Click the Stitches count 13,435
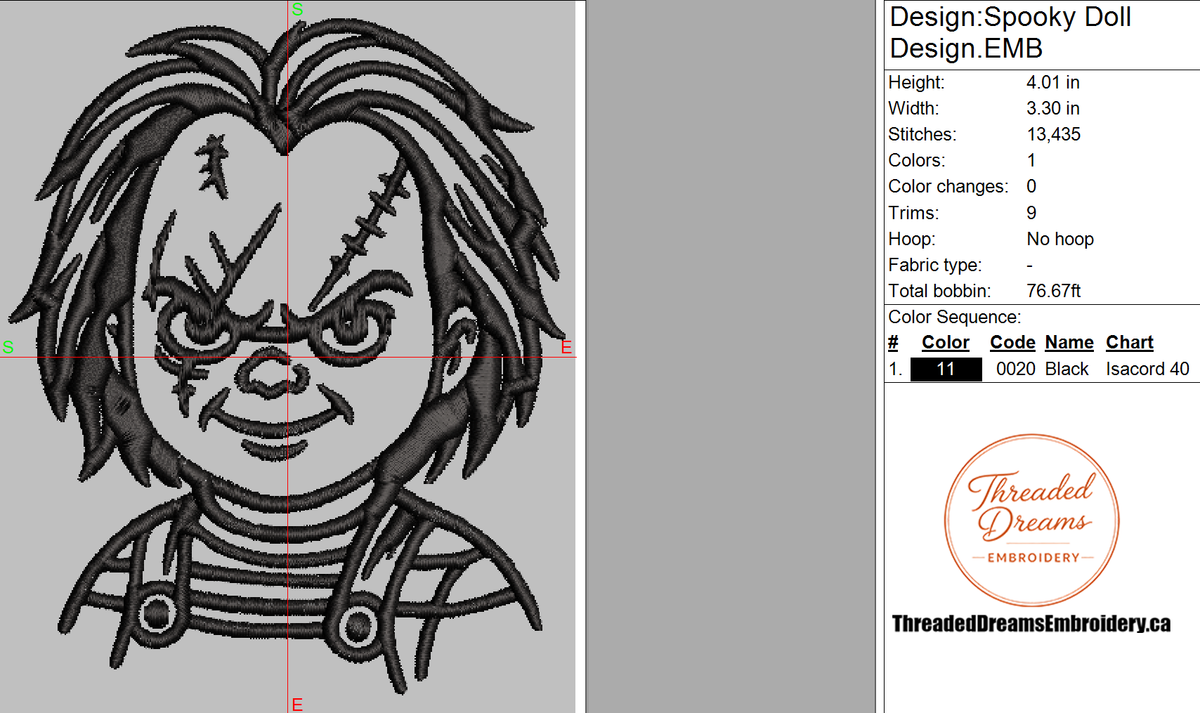 (1053, 134)
